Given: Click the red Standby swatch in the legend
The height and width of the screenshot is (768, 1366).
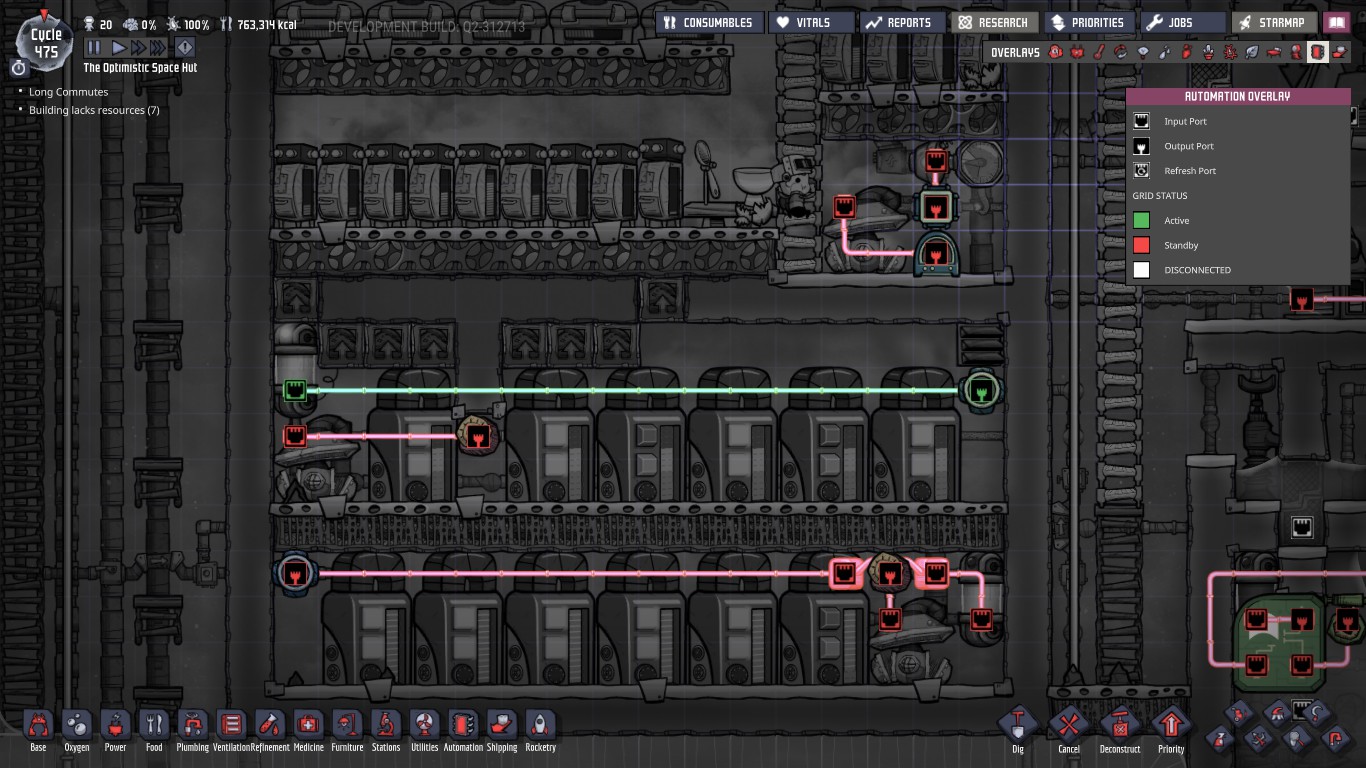Looking at the screenshot, I should 1141,245.
